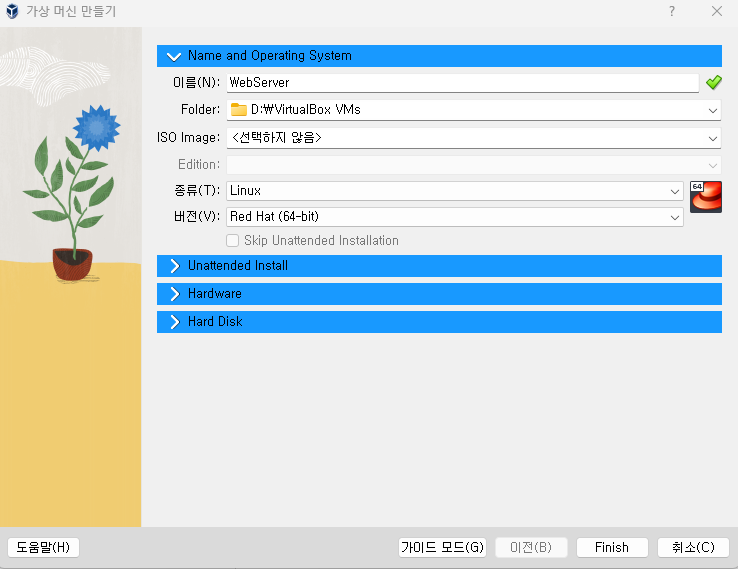This screenshot has height=569, width=738.
Task: Open the 종류(T) Linux type dropdown
Action: pyautogui.click(x=674, y=192)
